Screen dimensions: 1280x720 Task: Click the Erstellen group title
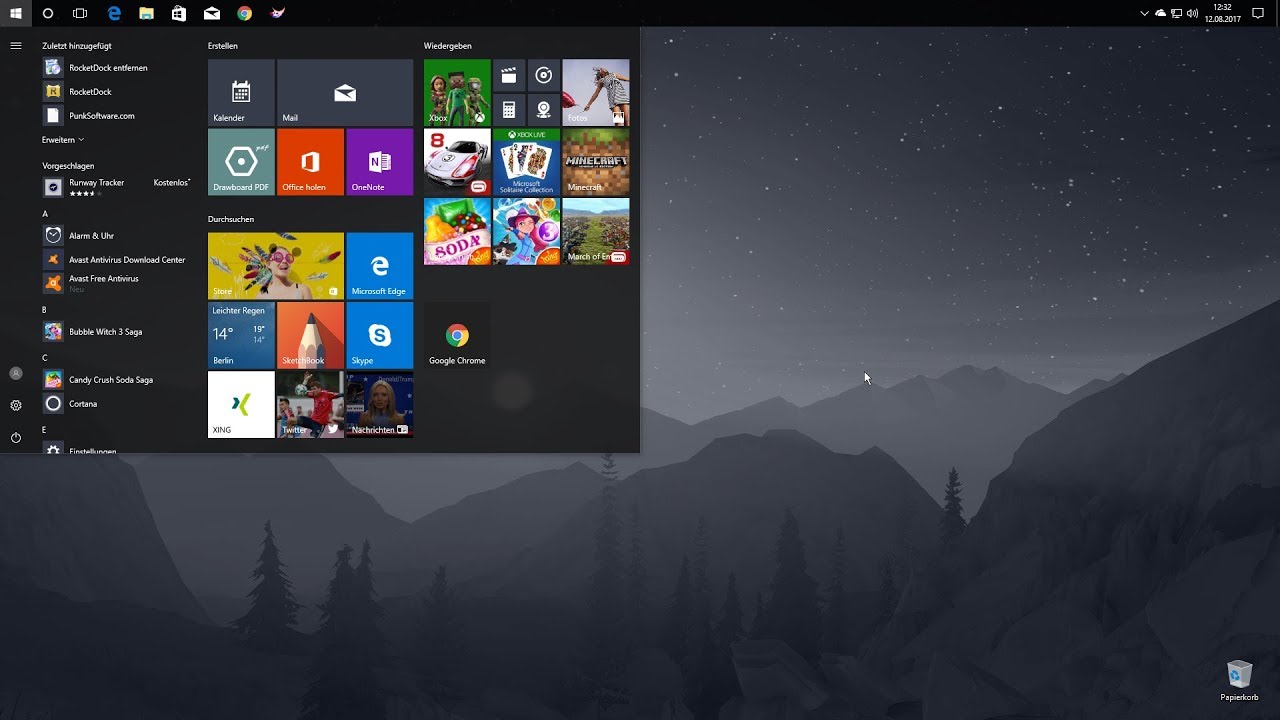(223, 46)
